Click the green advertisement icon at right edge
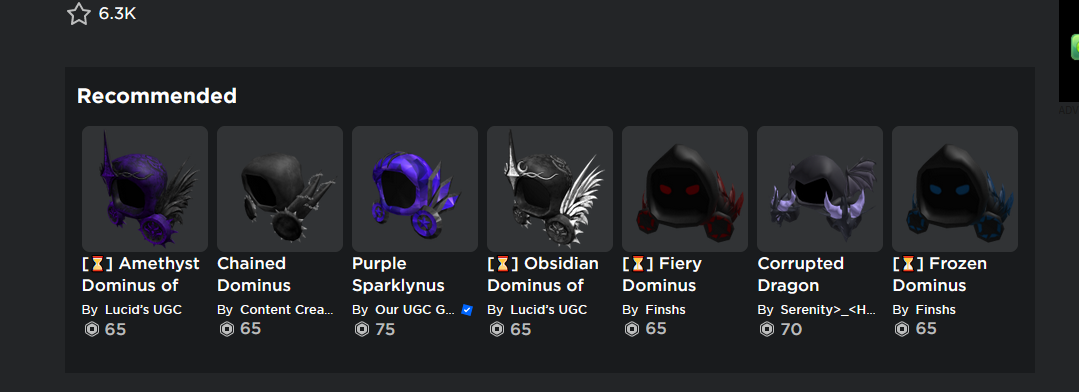1079x392 pixels. pos(1074,47)
